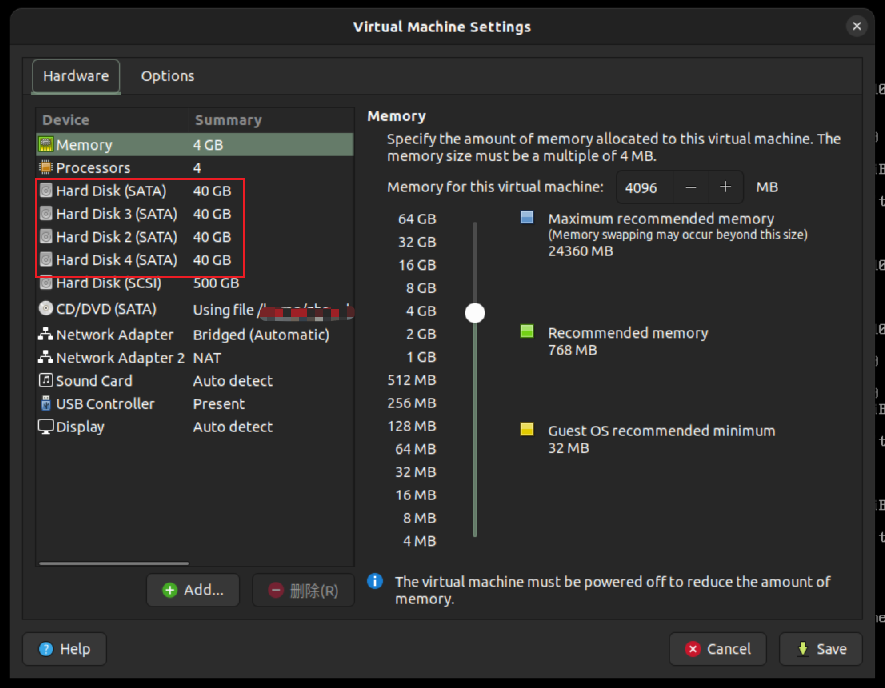The width and height of the screenshot is (885, 688).
Task: Click the blue information icon near warning
Action: point(375,581)
